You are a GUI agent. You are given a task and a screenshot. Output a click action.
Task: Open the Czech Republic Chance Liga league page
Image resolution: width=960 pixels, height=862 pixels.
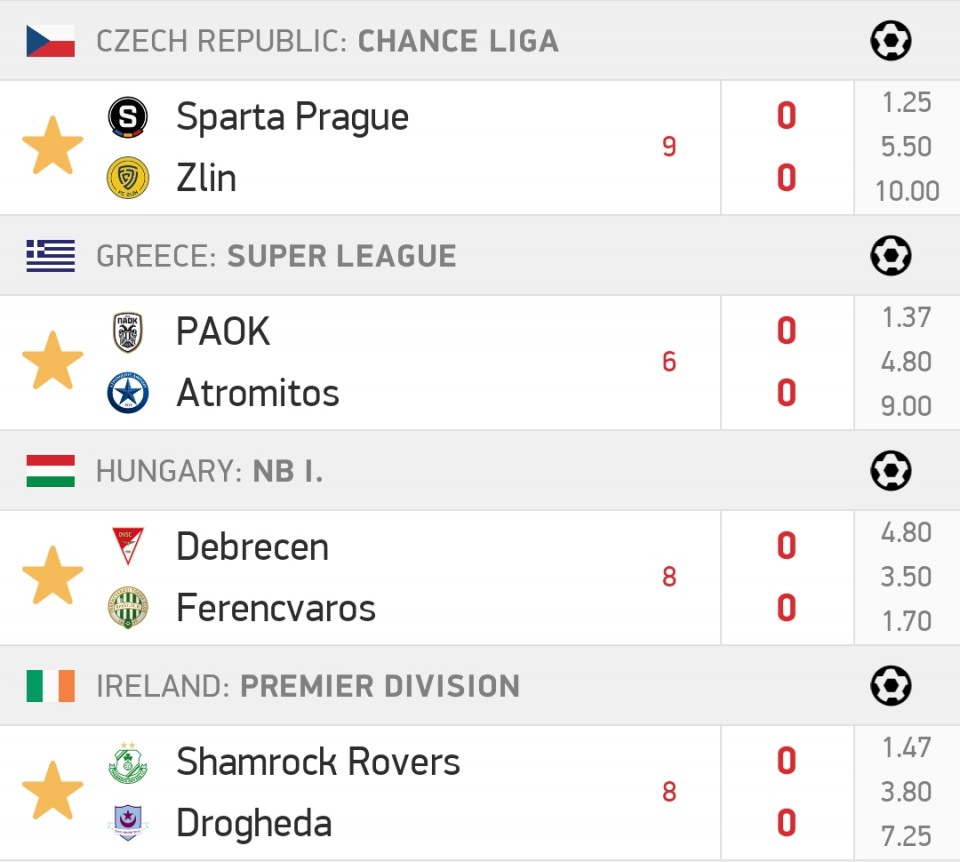328,41
